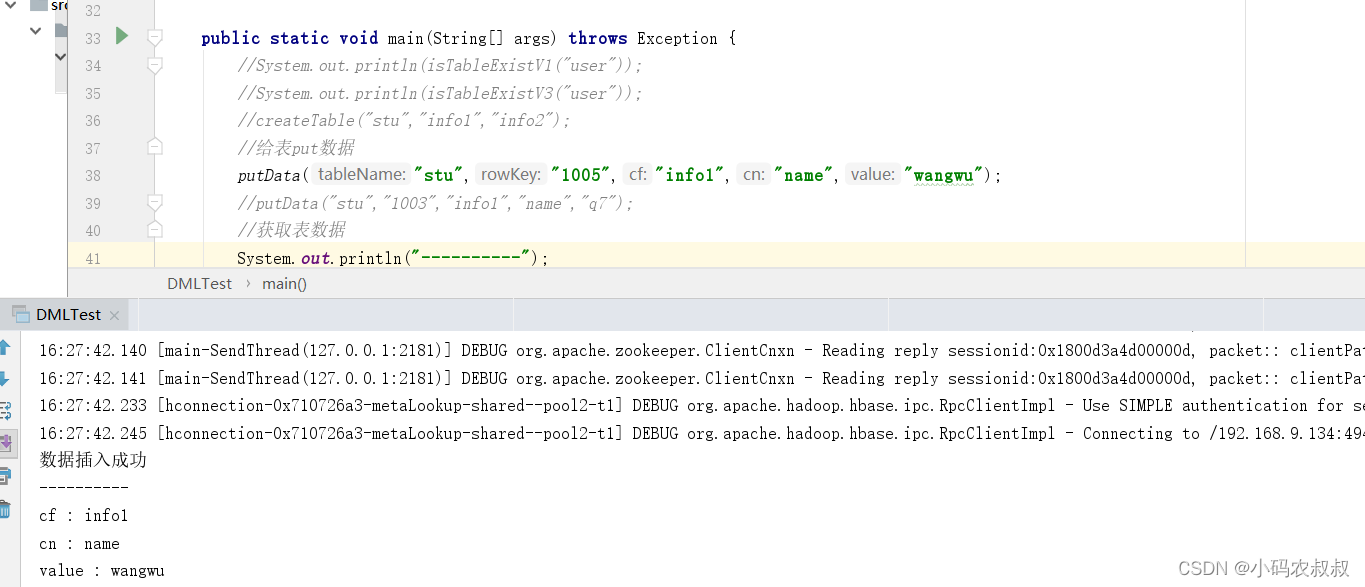Click console log line at 16:27:42.140
Image resolution: width=1365 pixels, height=587 pixels.
702,351
